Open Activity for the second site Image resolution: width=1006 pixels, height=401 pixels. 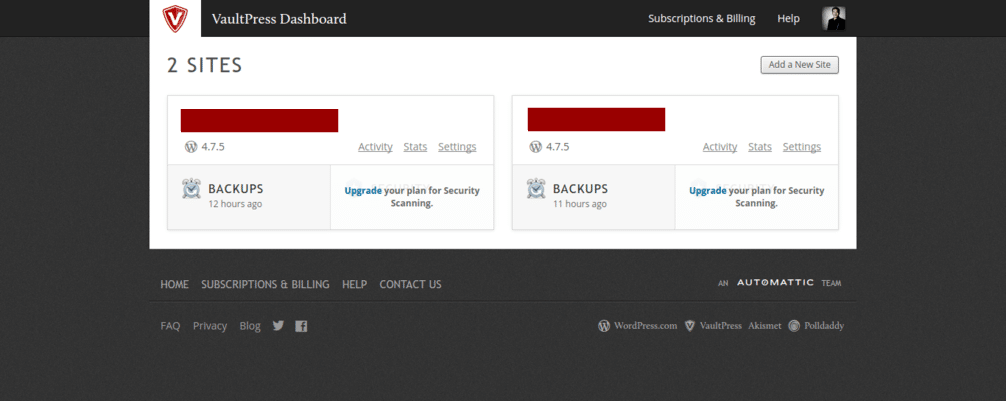(x=720, y=147)
